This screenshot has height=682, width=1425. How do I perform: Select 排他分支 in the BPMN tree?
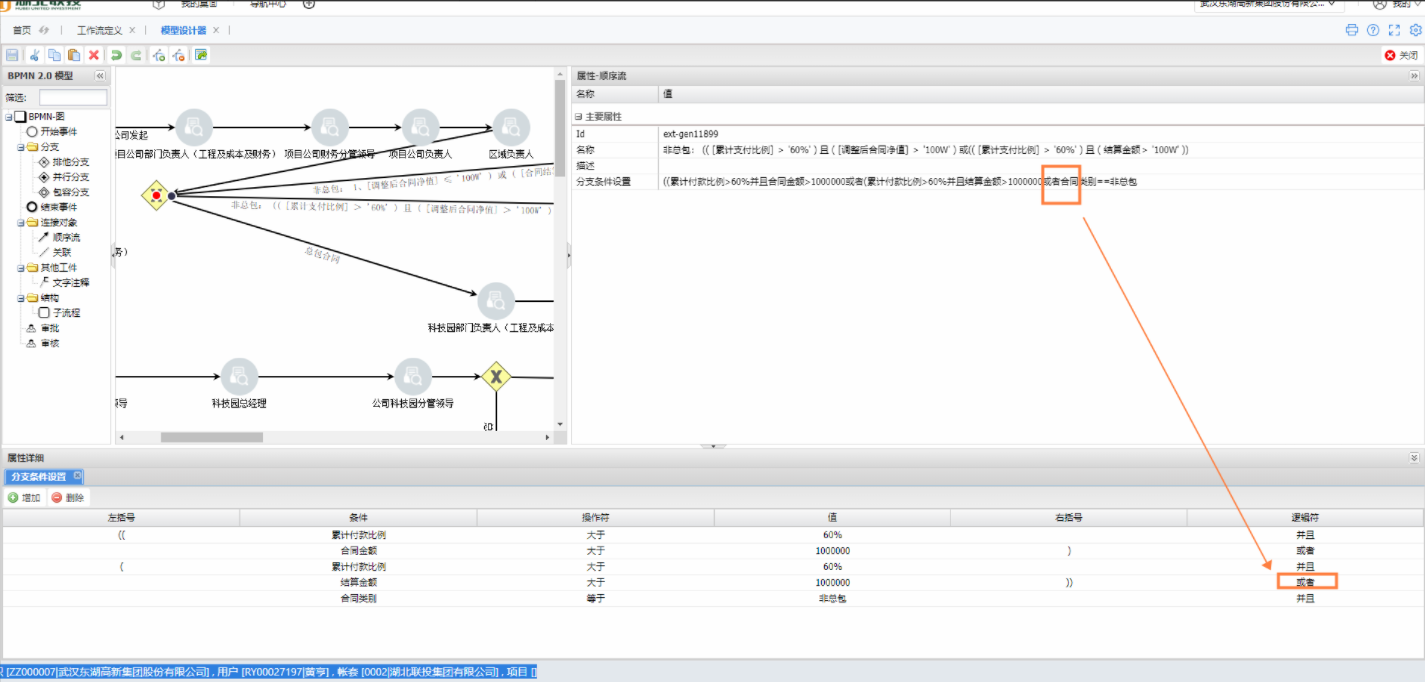(70, 162)
